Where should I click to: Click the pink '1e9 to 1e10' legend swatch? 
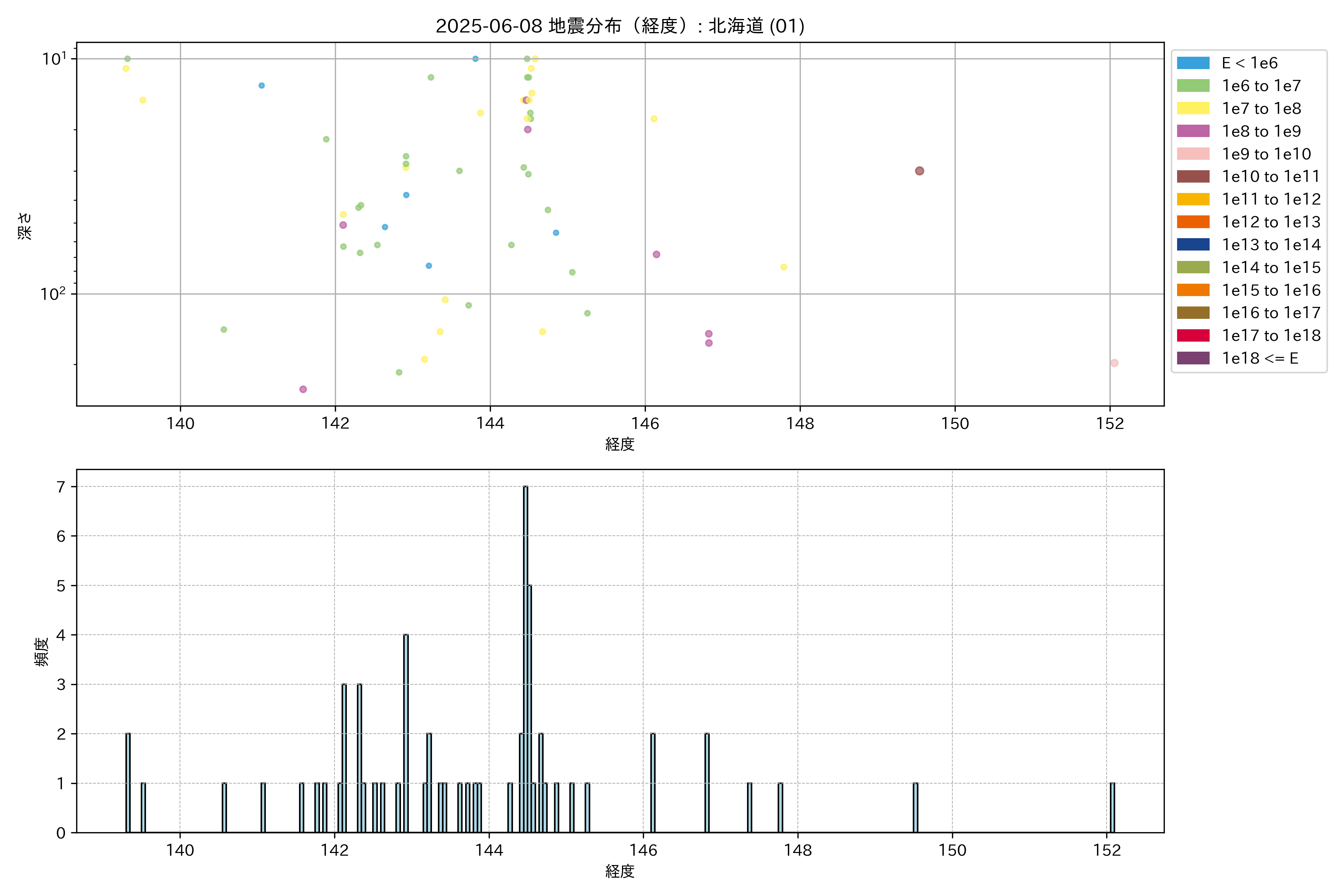click(x=1192, y=154)
